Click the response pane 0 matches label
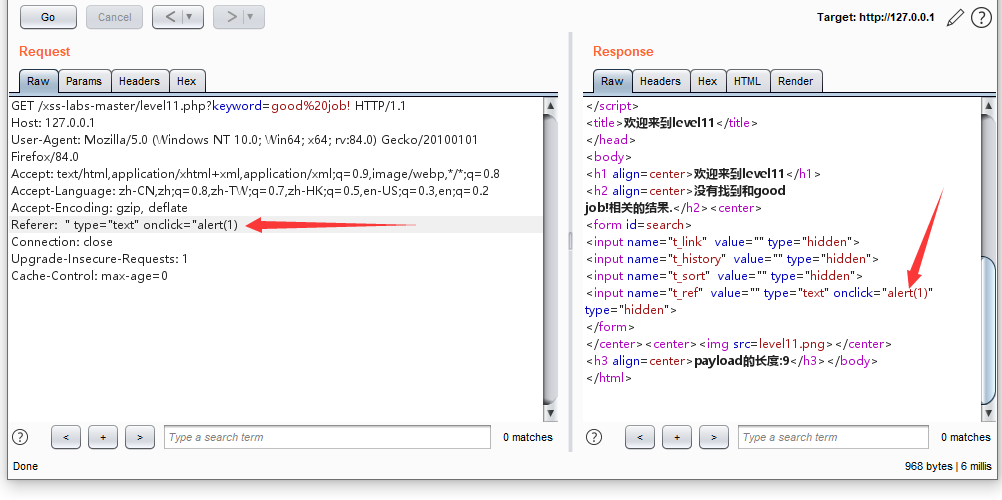This screenshot has height=500, width=1002. (966, 437)
